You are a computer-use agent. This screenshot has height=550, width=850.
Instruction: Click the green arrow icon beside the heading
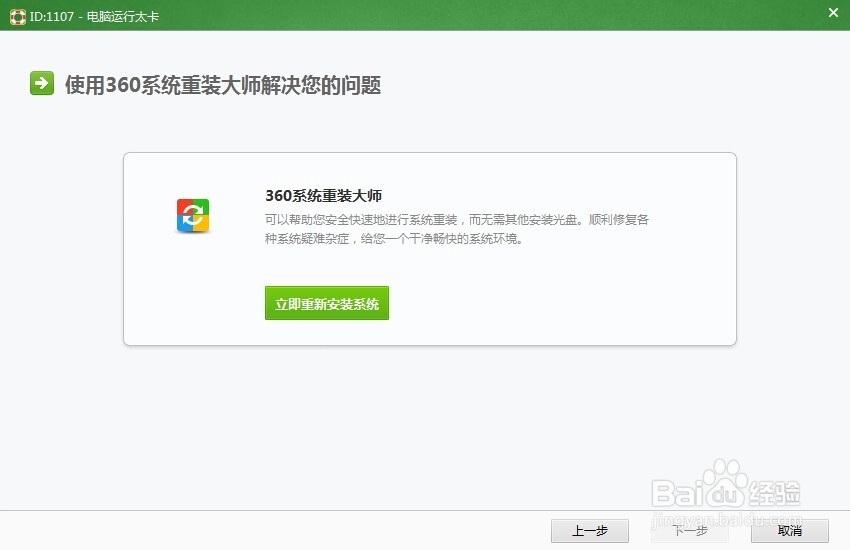point(42,83)
